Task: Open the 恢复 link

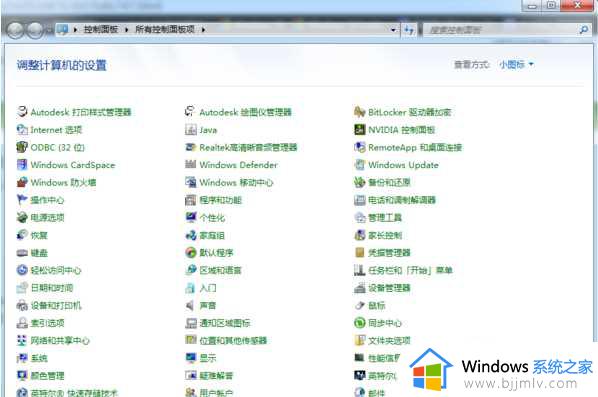Action: coord(39,235)
